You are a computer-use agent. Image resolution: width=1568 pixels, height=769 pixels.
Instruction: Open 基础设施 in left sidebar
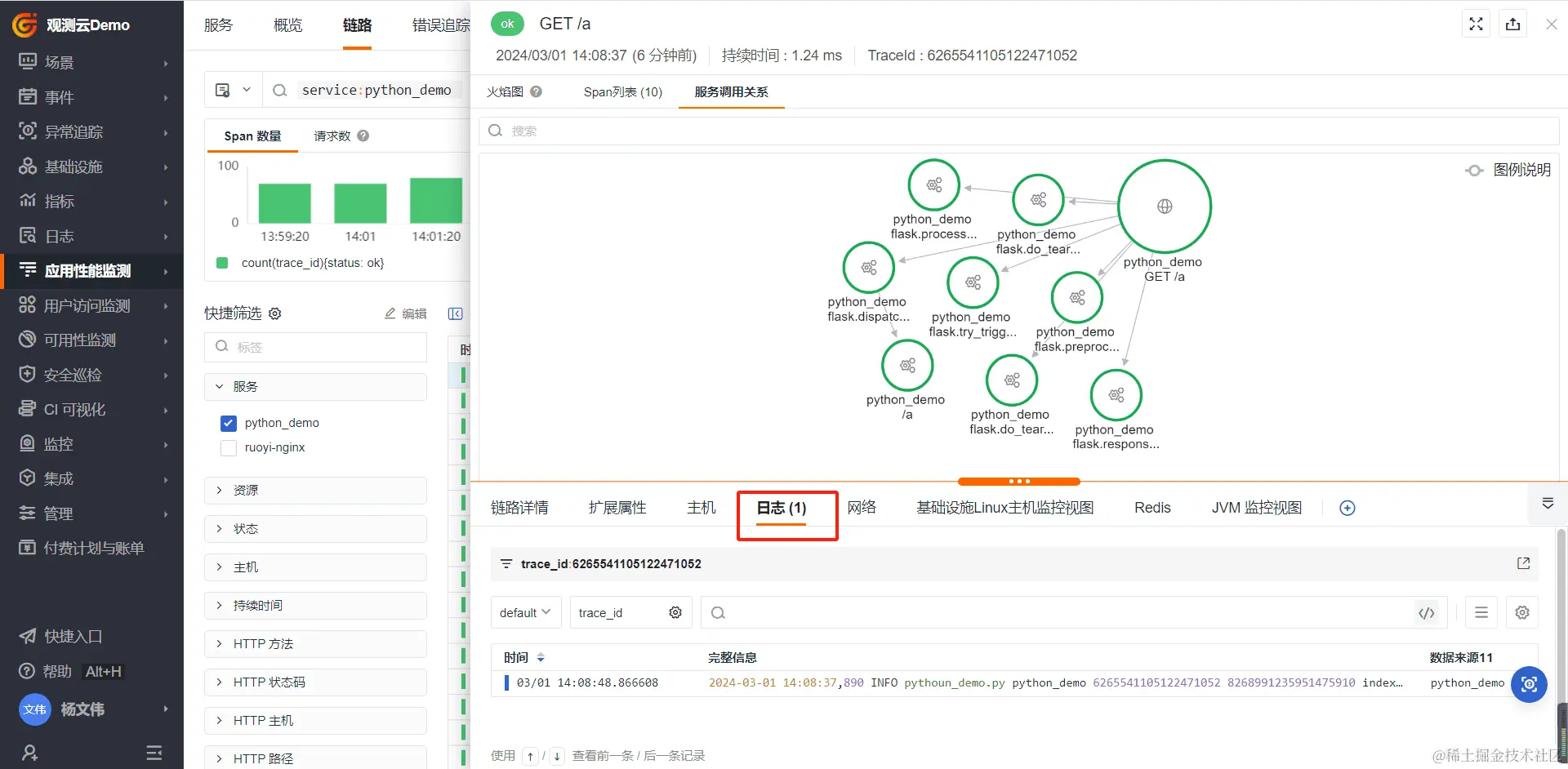tap(91, 167)
